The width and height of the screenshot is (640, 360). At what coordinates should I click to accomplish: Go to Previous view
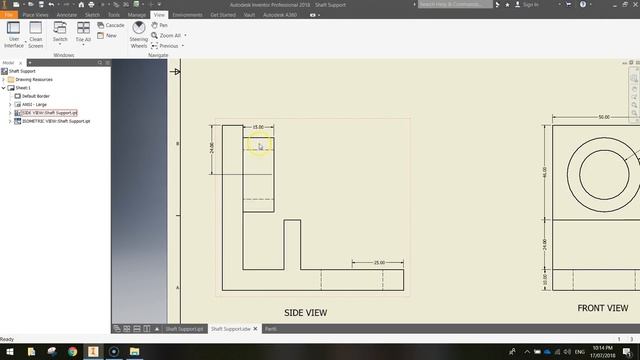pyautogui.click(x=165, y=46)
